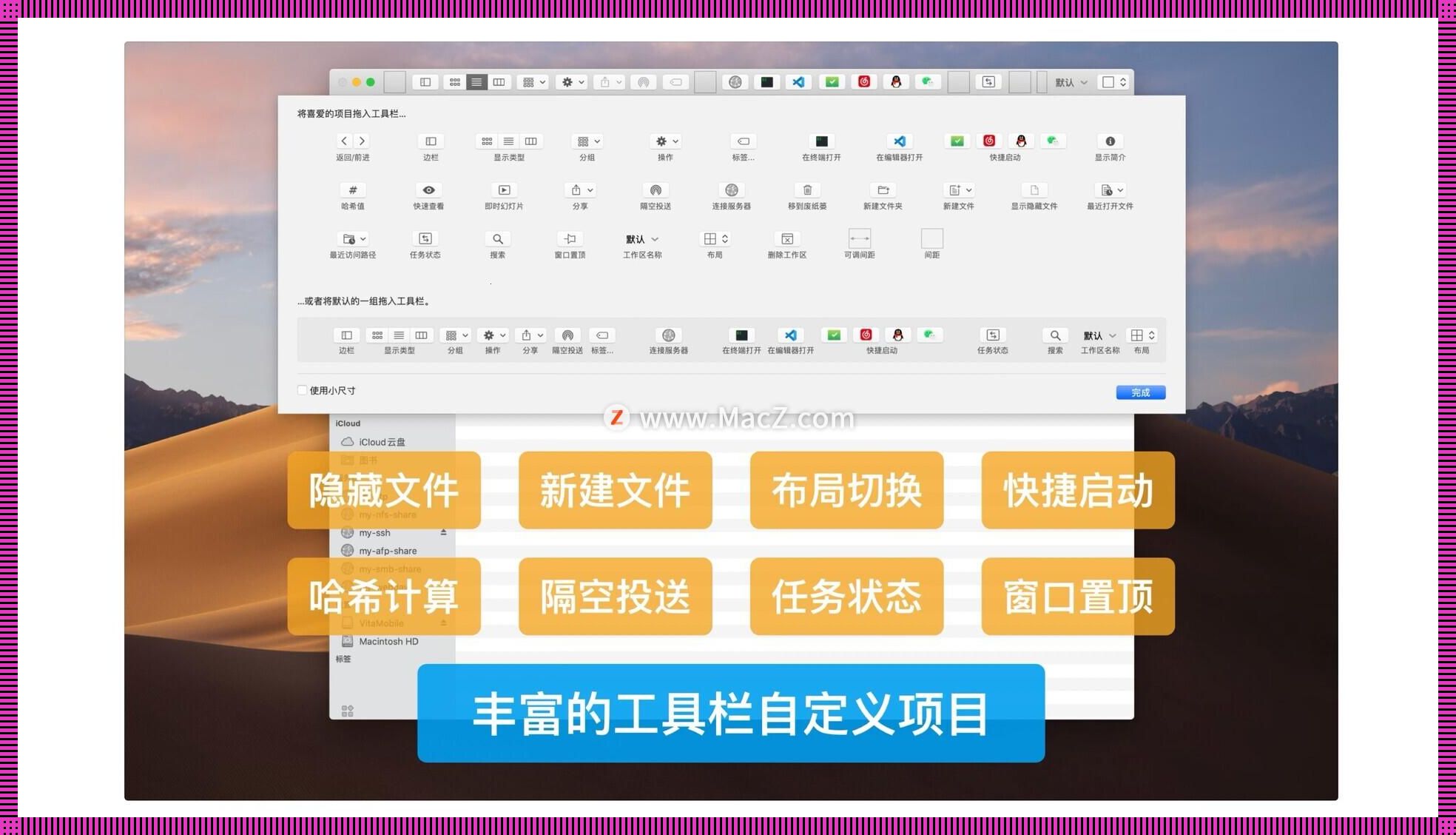The width and height of the screenshot is (1456, 835).
Task: Open the 操作 gear dropdown in the palette
Action: 666,141
